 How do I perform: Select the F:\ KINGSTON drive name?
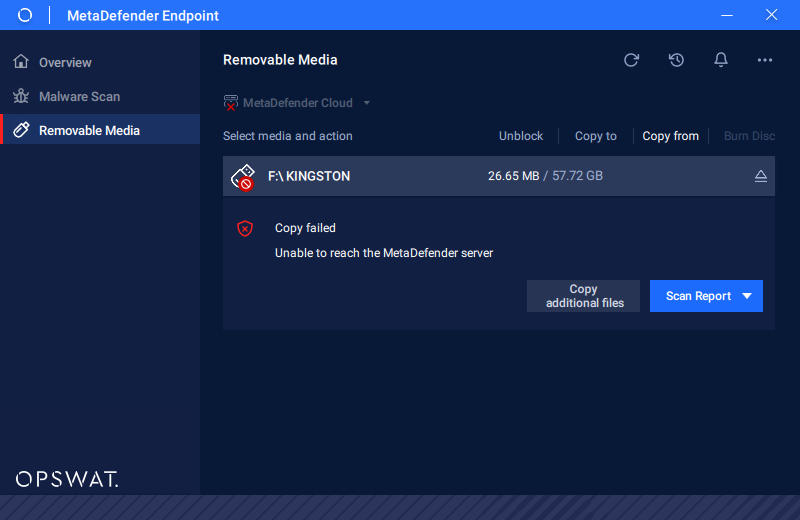point(309,176)
